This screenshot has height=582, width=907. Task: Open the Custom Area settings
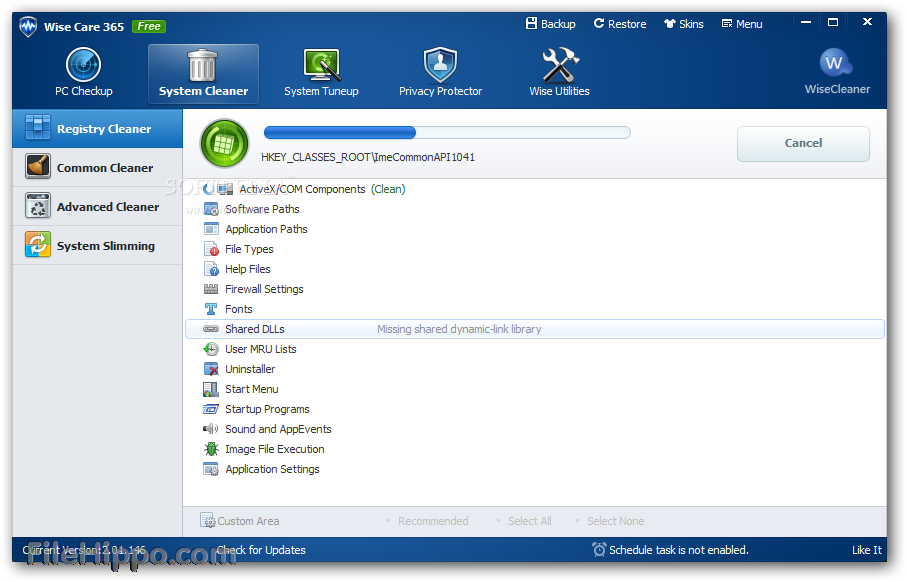click(x=240, y=521)
